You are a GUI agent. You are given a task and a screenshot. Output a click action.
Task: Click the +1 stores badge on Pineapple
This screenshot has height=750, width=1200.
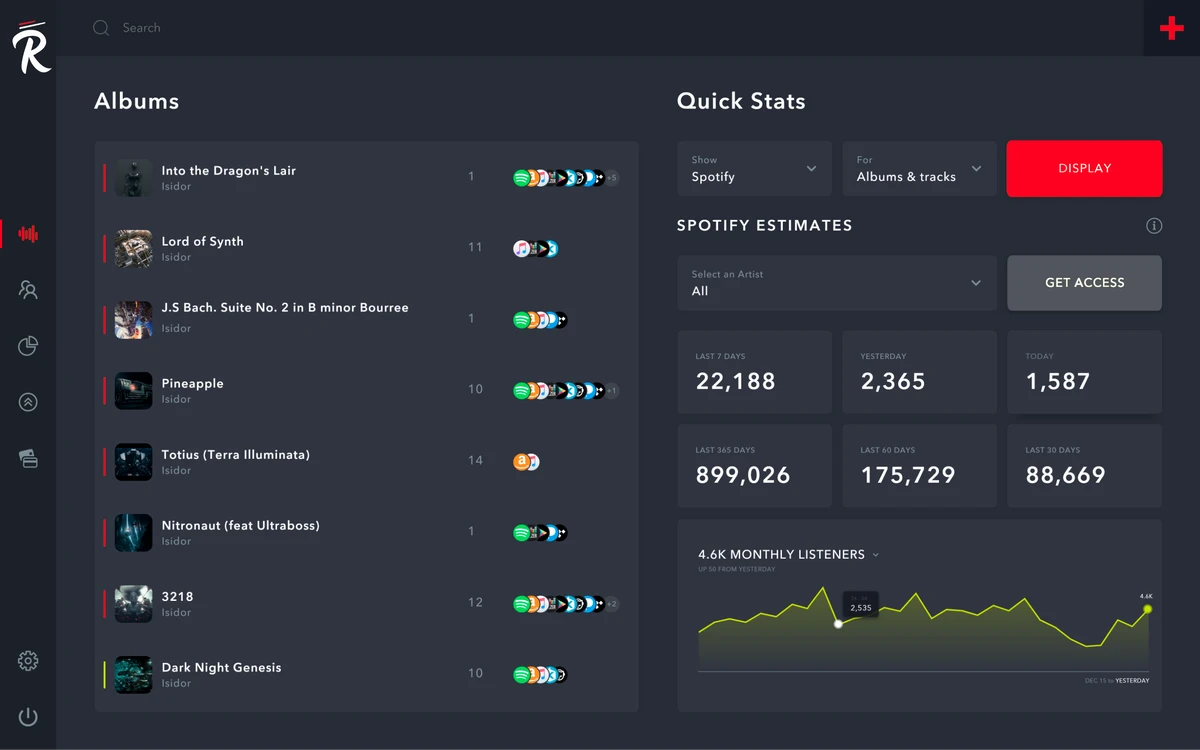point(612,391)
